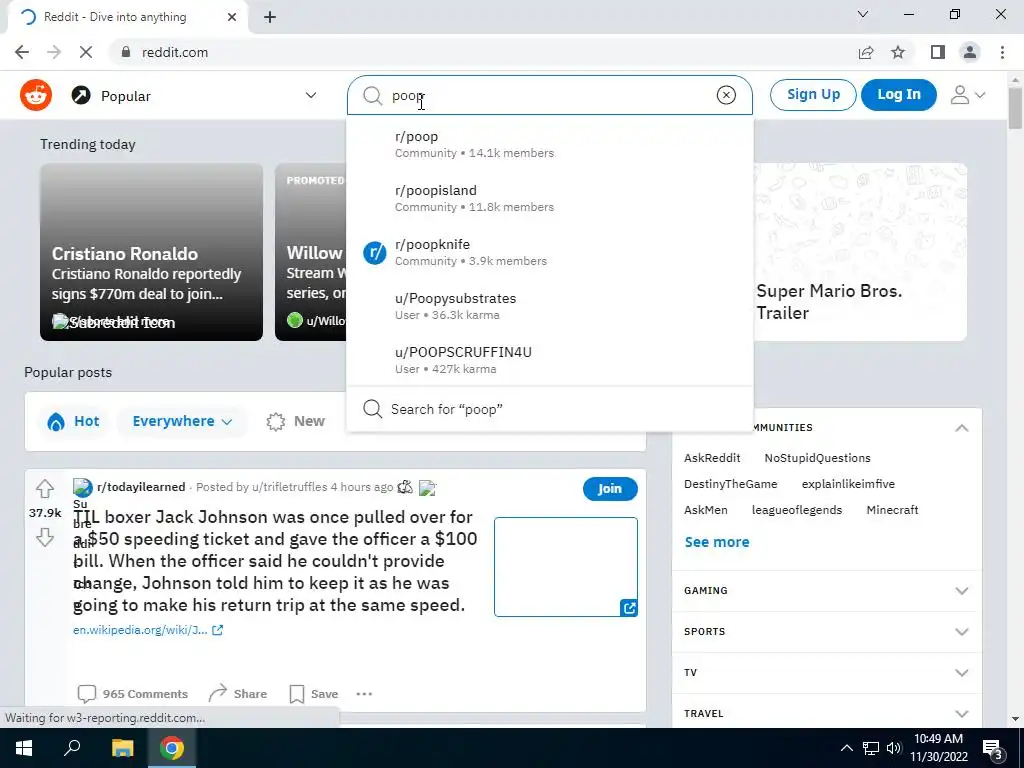Viewport: 1024px width, 768px height.
Task: Open 965 Comments on the post
Action: click(x=133, y=694)
